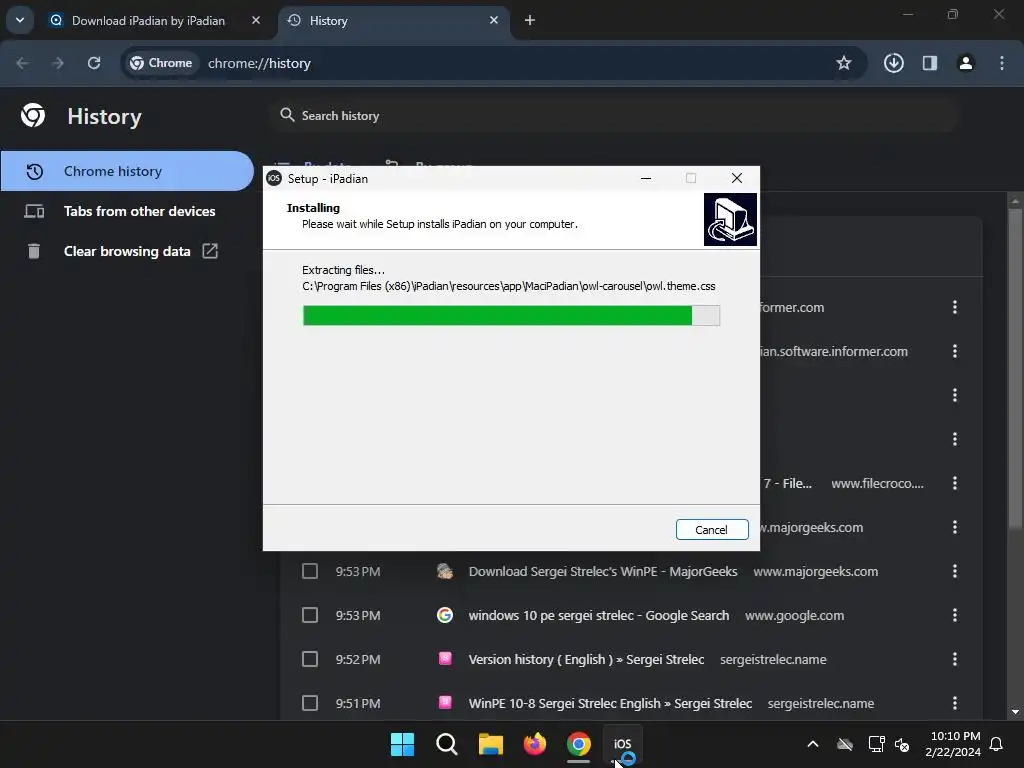Image resolution: width=1024 pixels, height=768 pixels.
Task: Click www.majorgeeks.com domain at 9:53 PM
Action: point(815,571)
